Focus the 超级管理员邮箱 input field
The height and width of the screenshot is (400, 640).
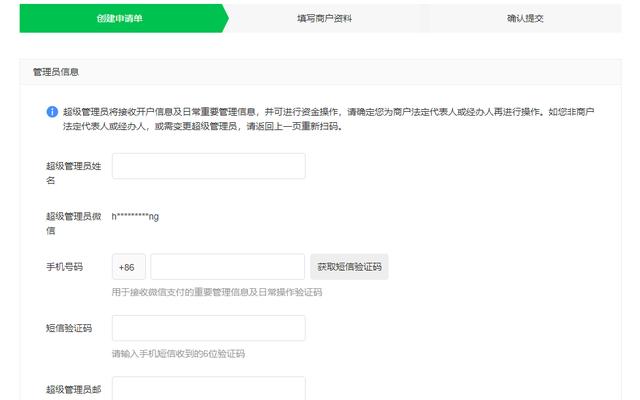pyautogui.click(x=209, y=388)
